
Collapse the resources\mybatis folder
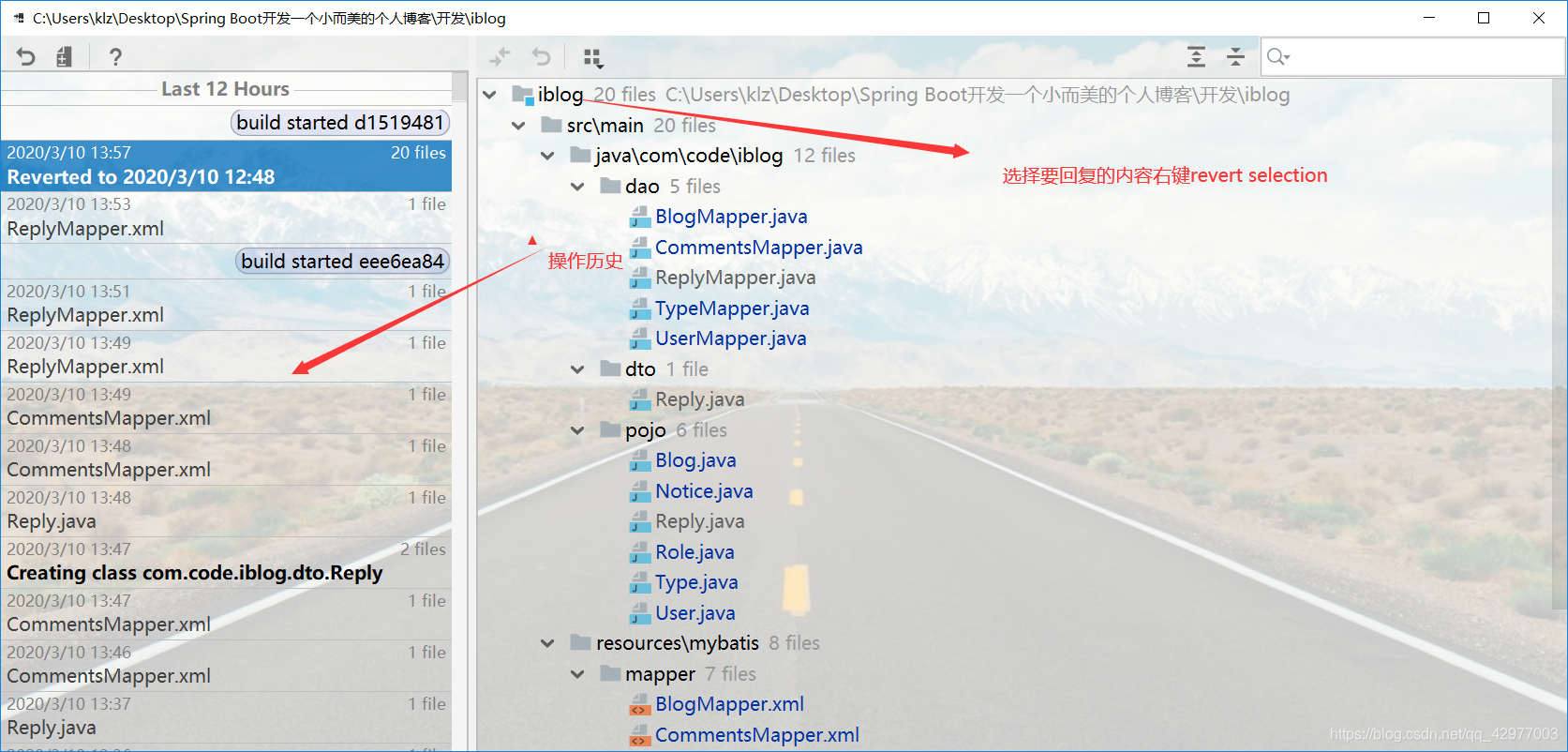pos(547,643)
